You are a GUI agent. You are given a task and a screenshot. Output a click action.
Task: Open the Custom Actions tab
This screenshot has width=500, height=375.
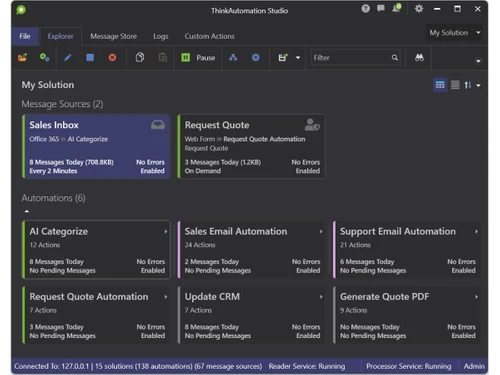[210, 36]
